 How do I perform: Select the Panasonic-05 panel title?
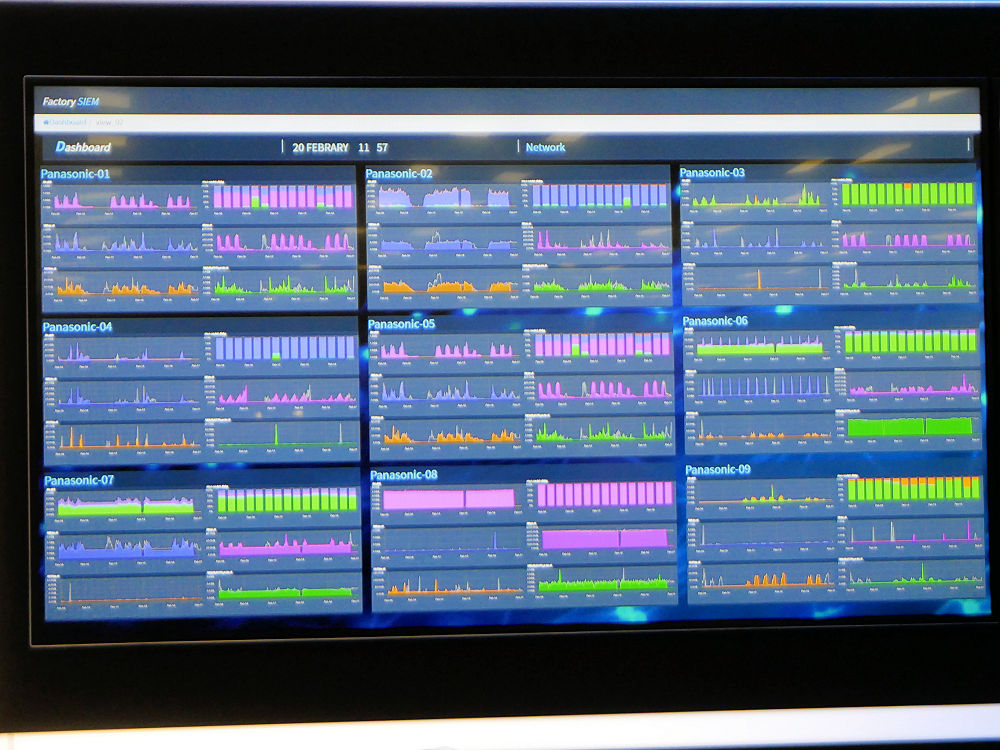pyautogui.click(x=402, y=324)
